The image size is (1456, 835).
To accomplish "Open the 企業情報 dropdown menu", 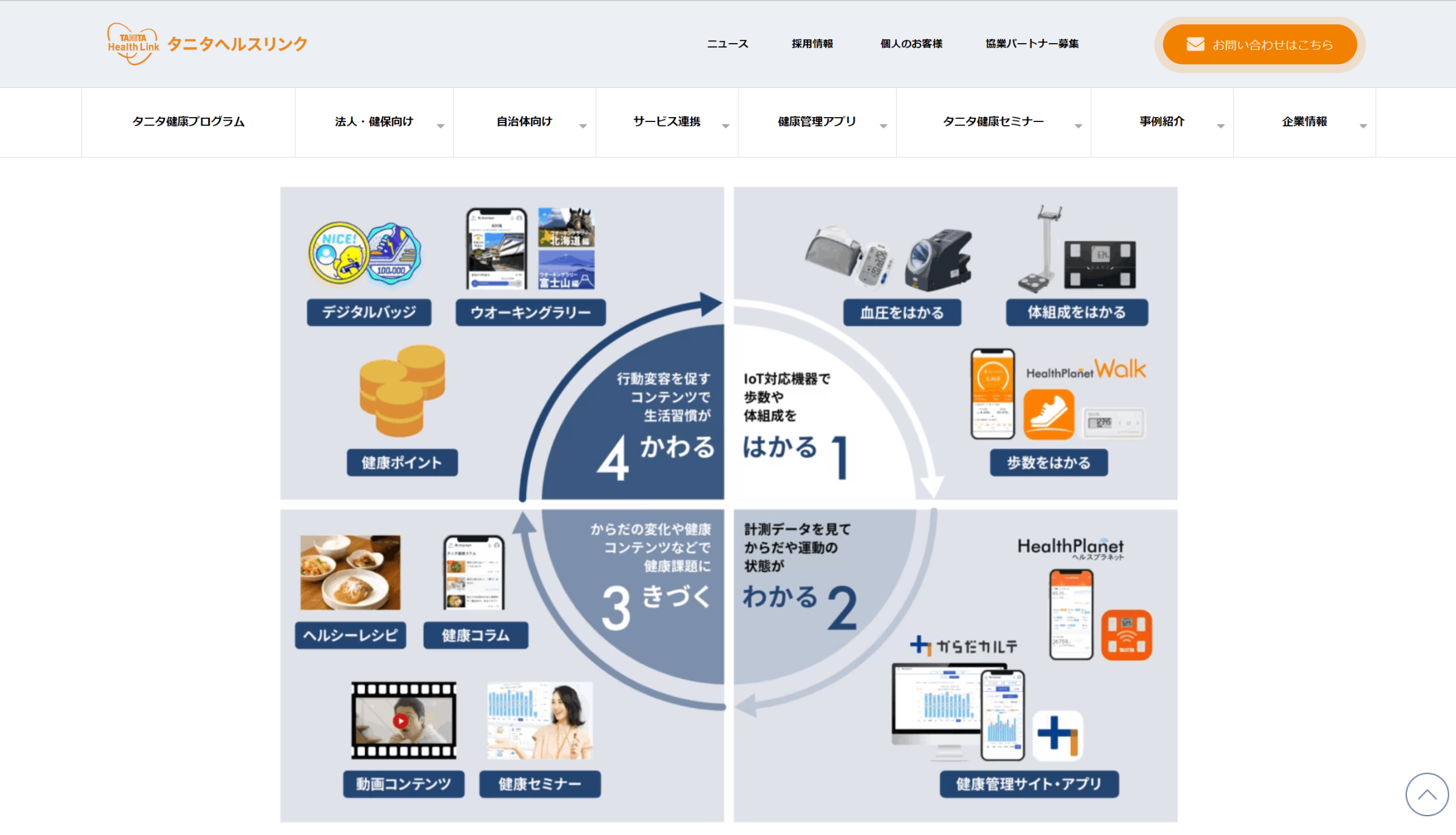I will point(1304,122).
